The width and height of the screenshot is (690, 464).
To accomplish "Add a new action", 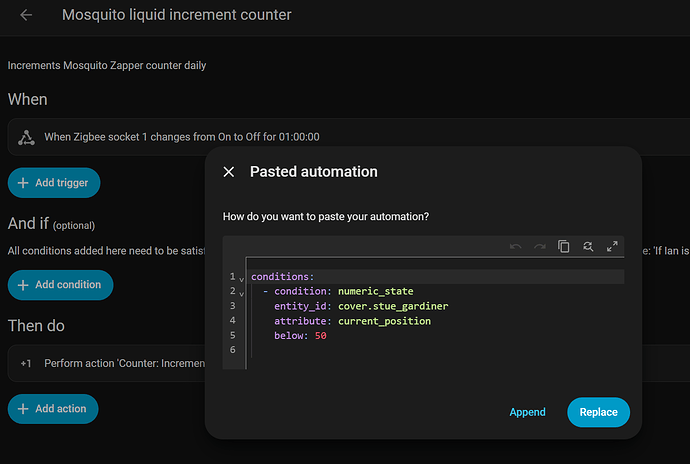I will click(53, 409).
